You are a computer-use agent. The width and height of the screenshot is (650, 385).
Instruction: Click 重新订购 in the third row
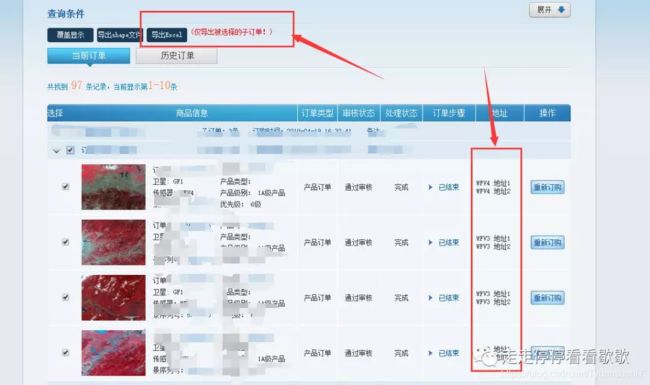pos(548,298)
